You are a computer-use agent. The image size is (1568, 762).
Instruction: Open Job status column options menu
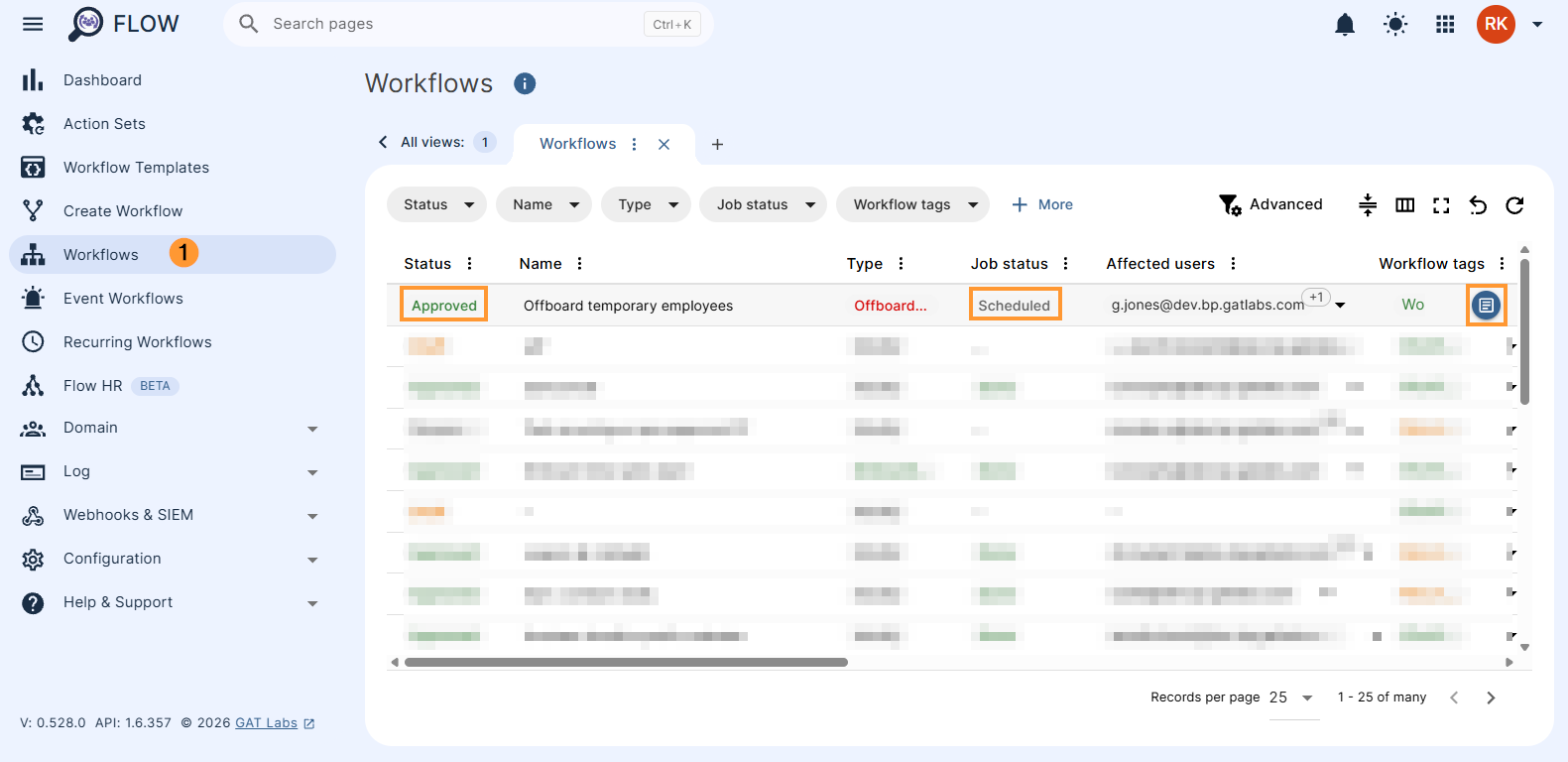[1065, 263]
